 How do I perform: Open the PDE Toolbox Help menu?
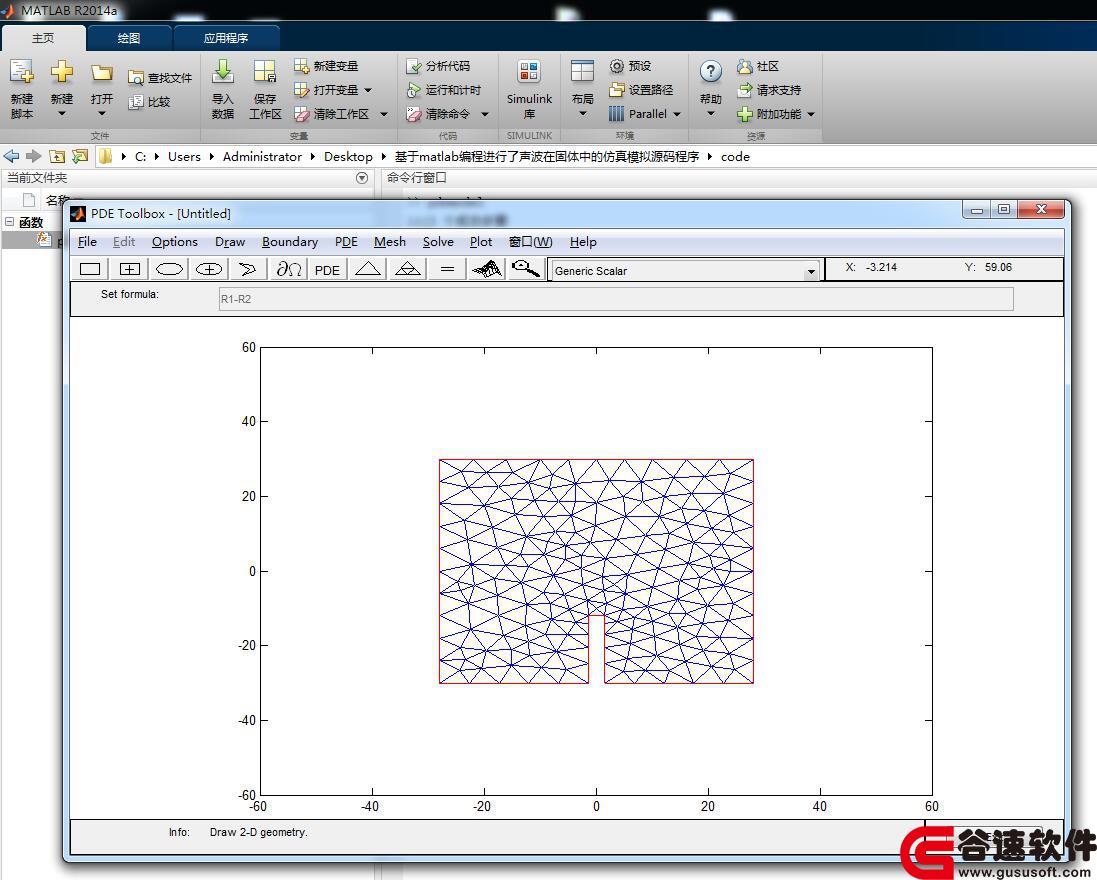[583, 242]
